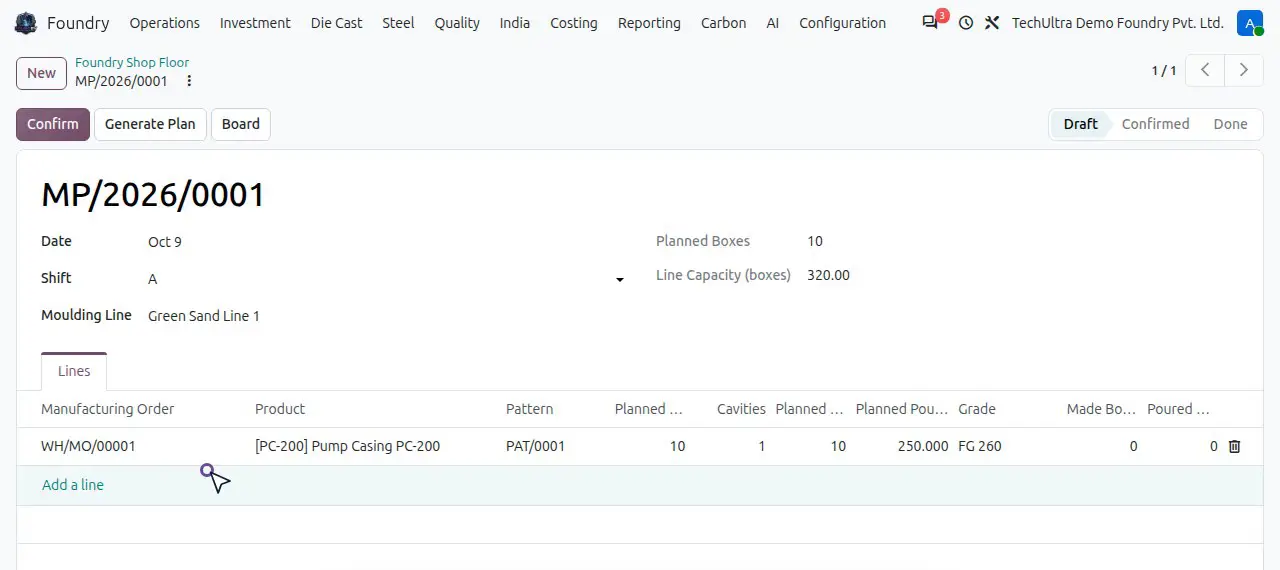This screenshot has height=570, width=1280.
Task: Click the Confirm button
Action: point(53,124)
